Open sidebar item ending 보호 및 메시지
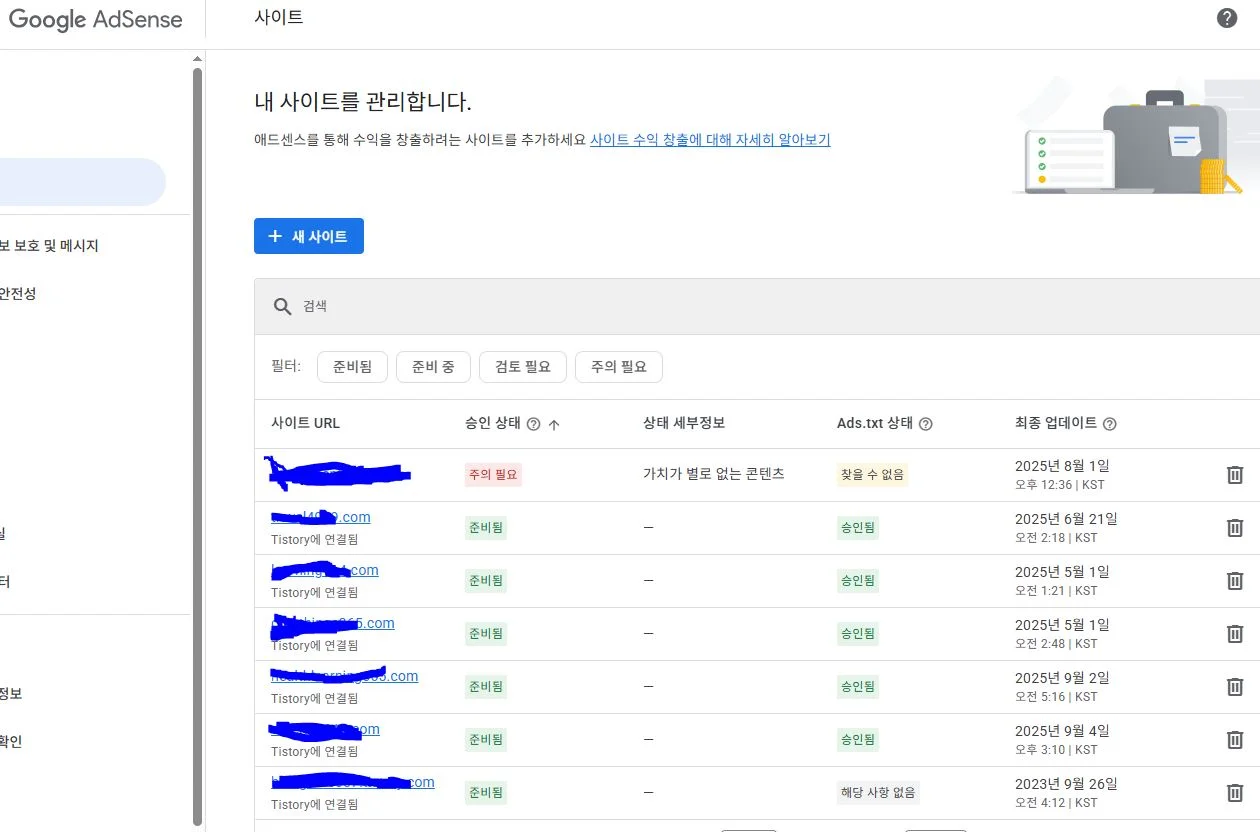This screenshot has height=832, width=1260. (x=49, y=246)
